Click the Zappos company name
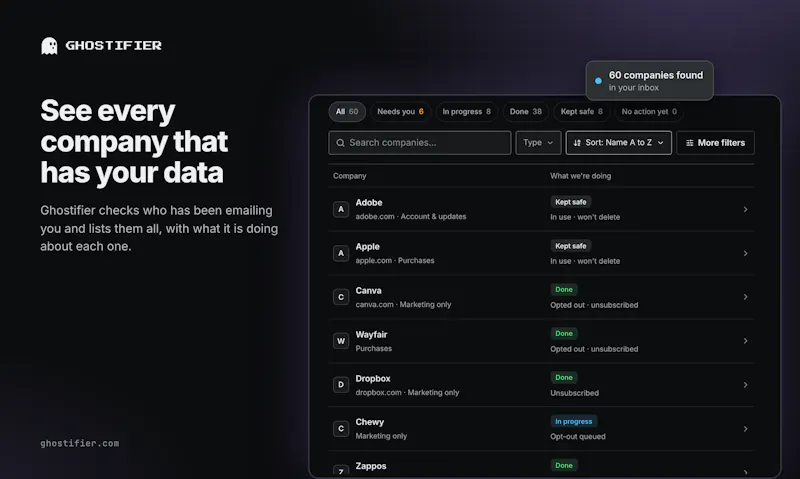This screenshot has height=479, width=800. [371, 466]
